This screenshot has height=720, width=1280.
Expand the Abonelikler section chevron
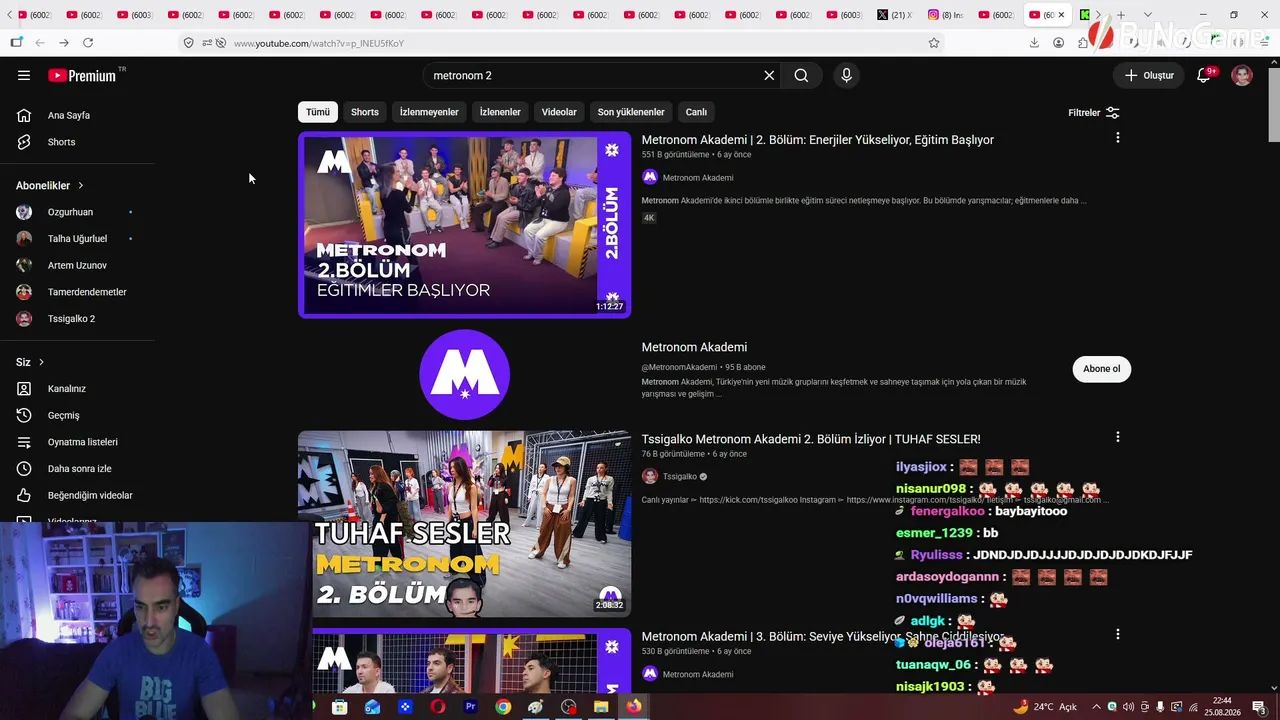(81, 186)
